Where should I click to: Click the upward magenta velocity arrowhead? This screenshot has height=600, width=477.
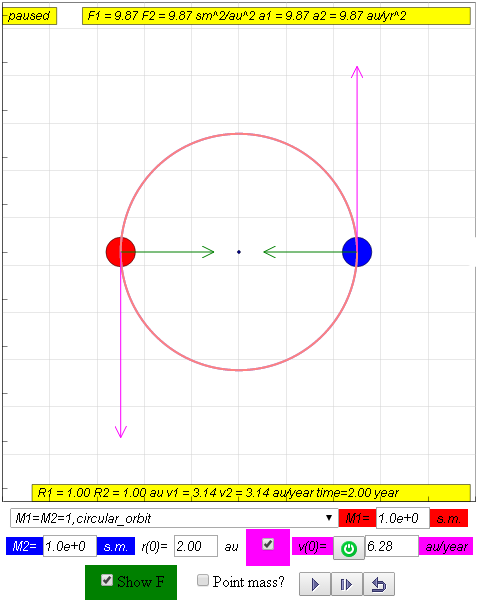click(x=357, y=72)
